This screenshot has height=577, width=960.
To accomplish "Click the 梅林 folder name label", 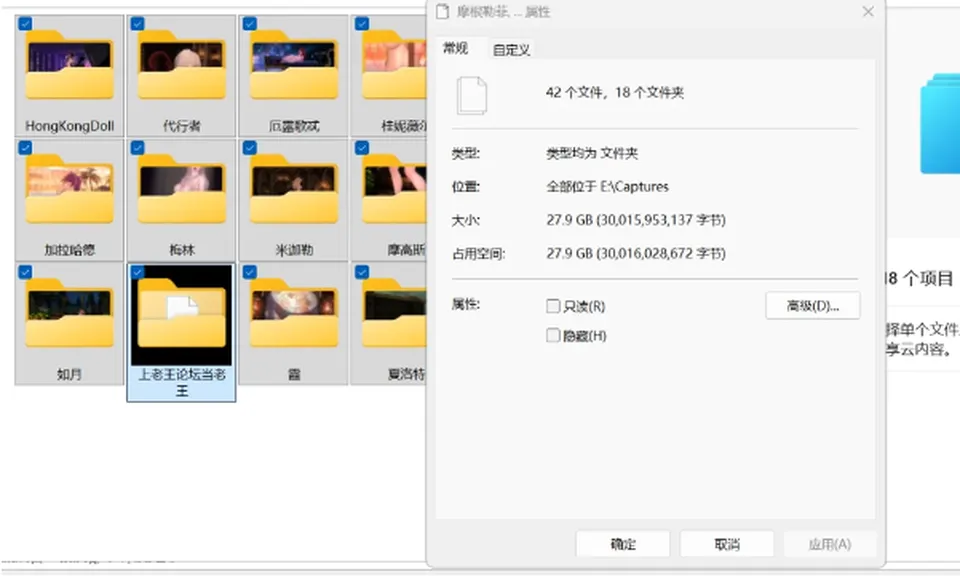I will pos(182,250).
